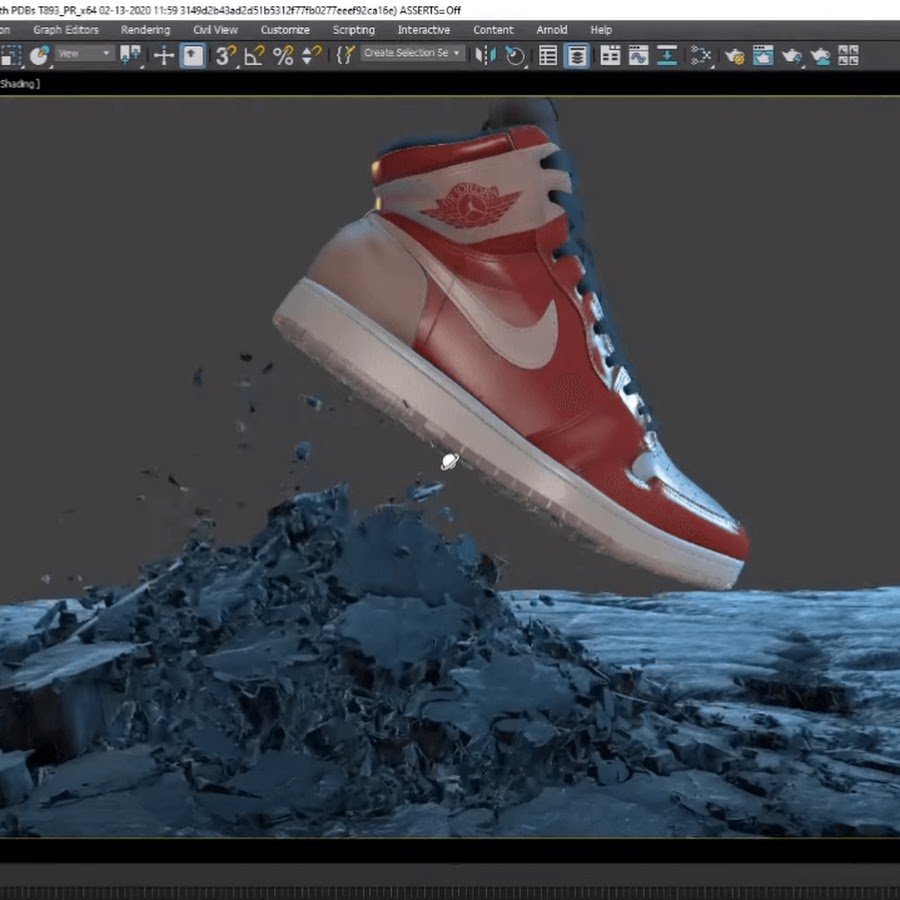
Task: Enable Percent Snap
Action: pyautogui.click(x=283, y=56)
